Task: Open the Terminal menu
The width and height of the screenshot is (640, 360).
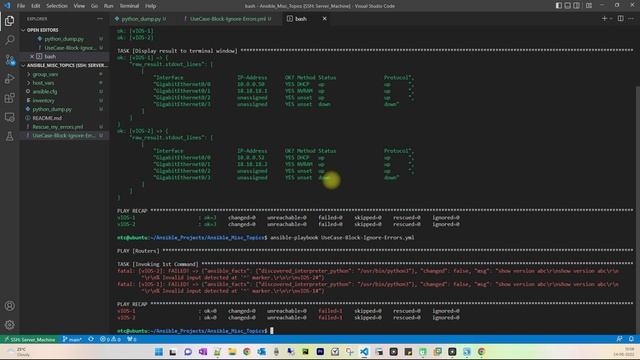Action: 129,6
